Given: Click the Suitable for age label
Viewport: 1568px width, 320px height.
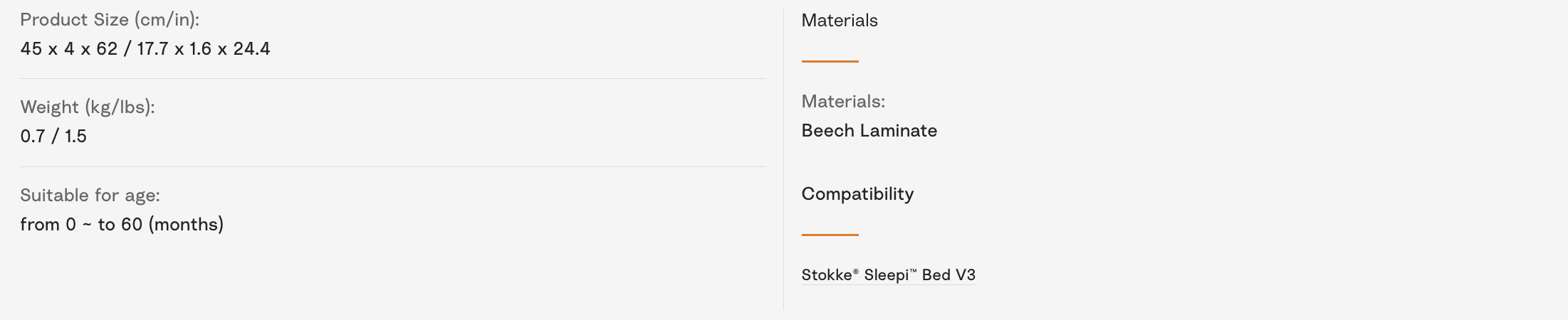Looking at the screenshot, I should pos(90,196).
